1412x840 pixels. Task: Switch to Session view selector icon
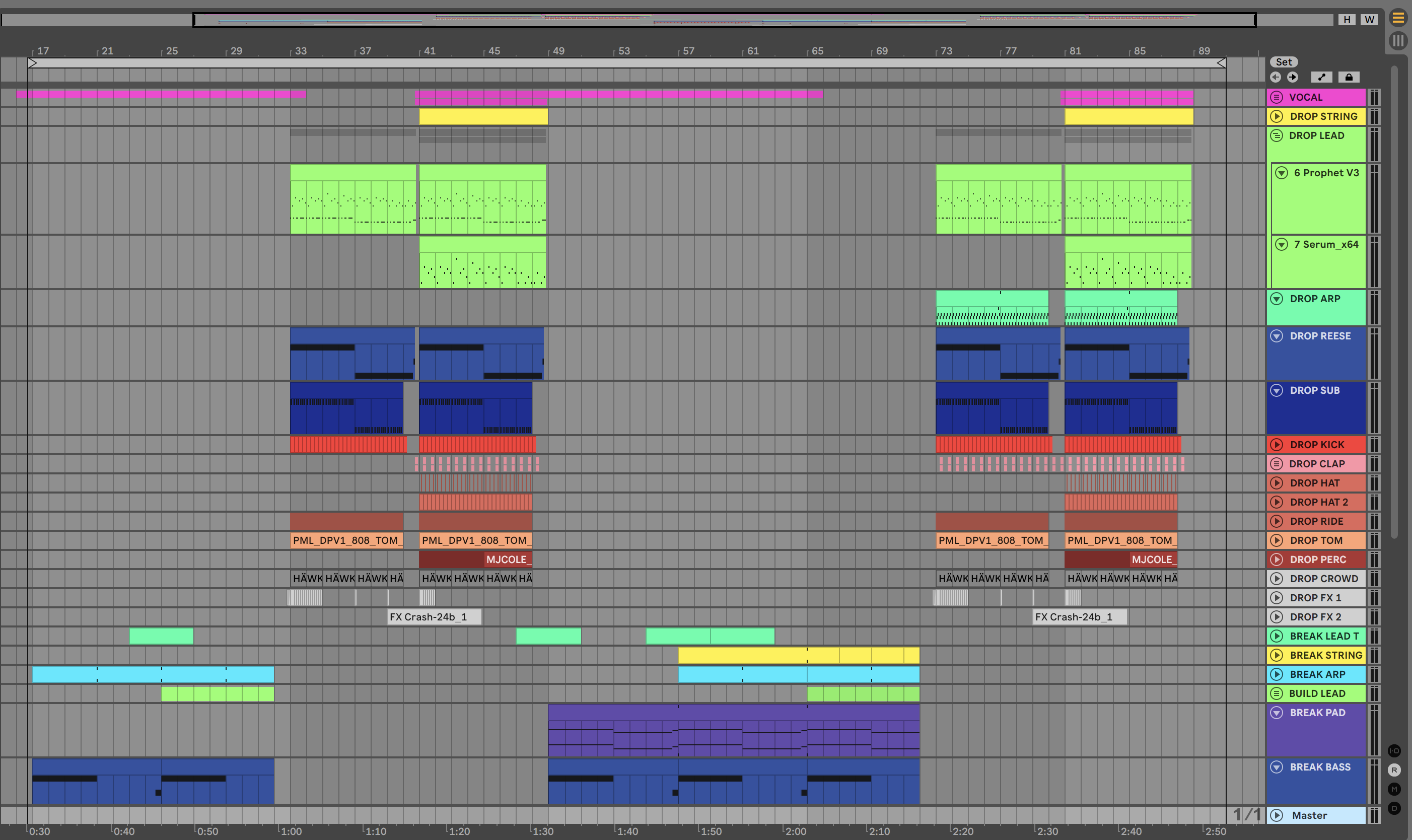click(1398, 41)
